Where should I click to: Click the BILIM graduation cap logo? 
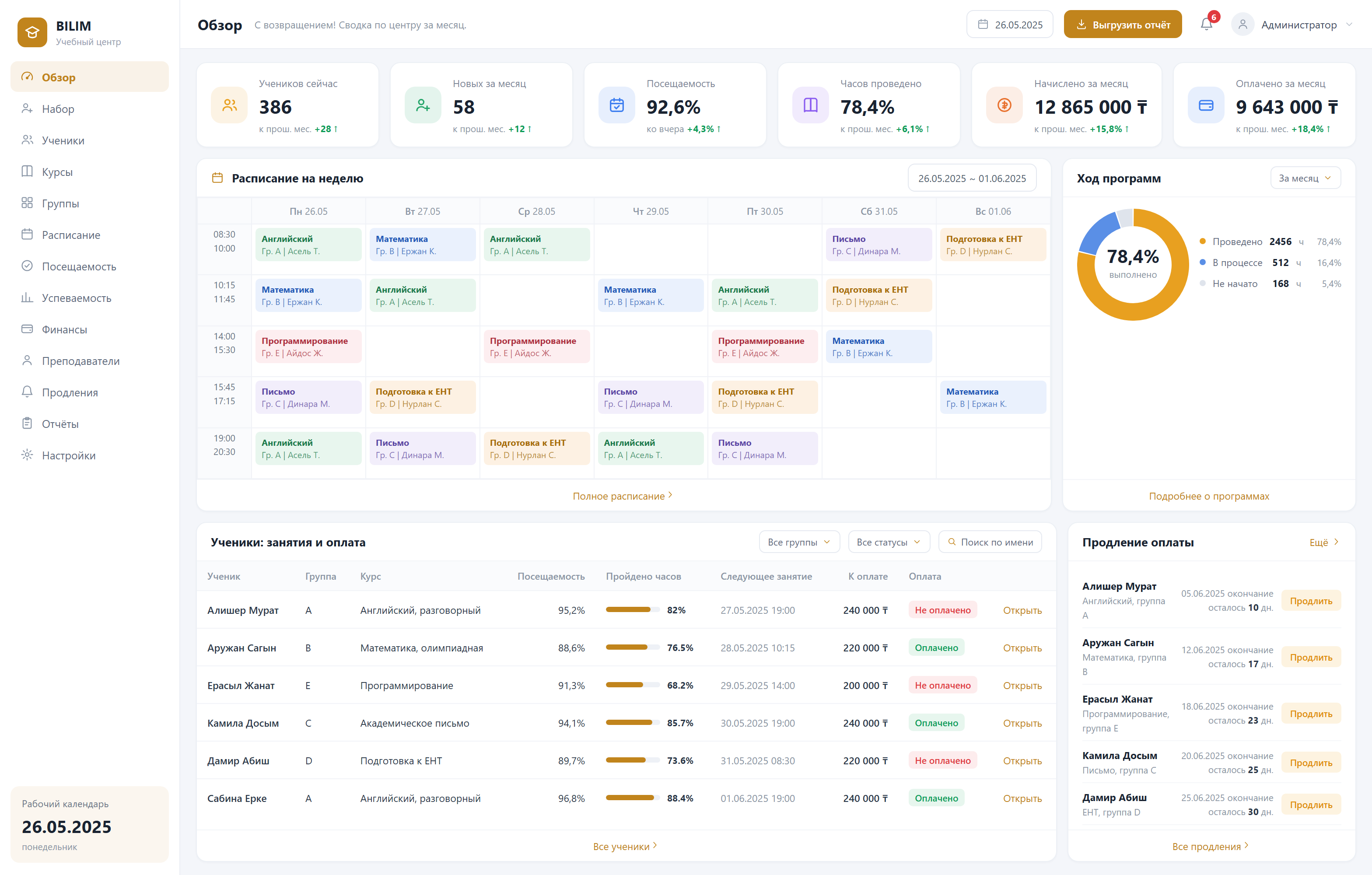pos(32,32)
